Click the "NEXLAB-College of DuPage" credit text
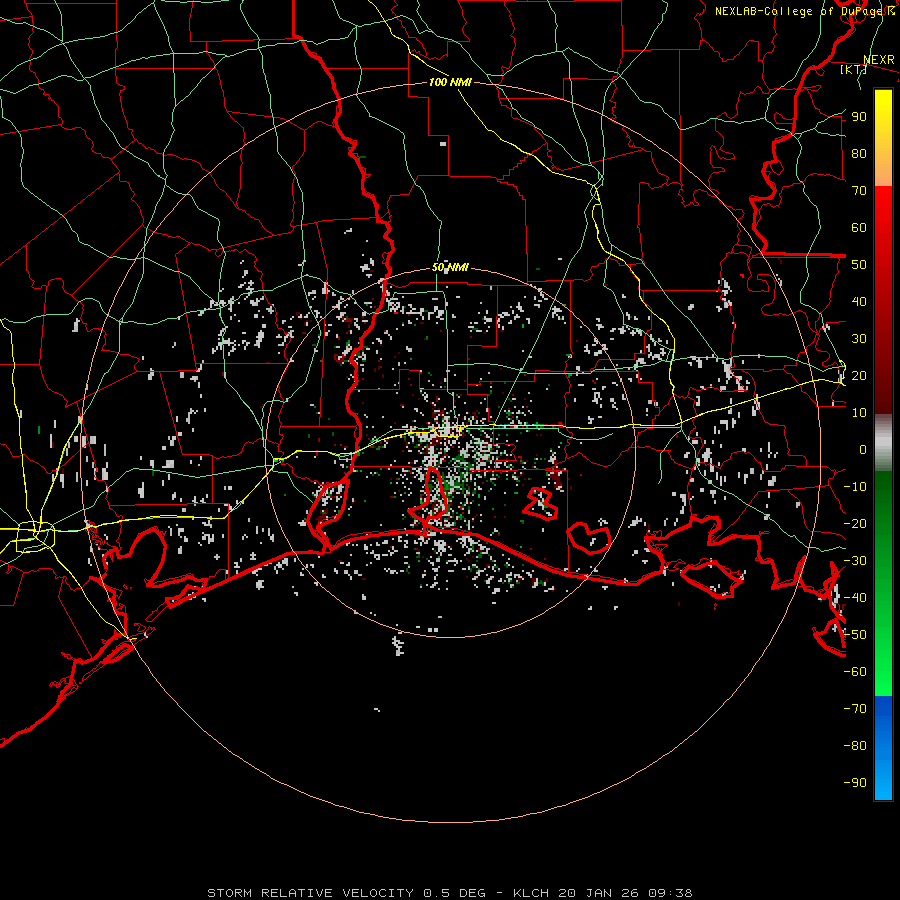The height and width of the screenshot is (900, 900). coord(799,11)
